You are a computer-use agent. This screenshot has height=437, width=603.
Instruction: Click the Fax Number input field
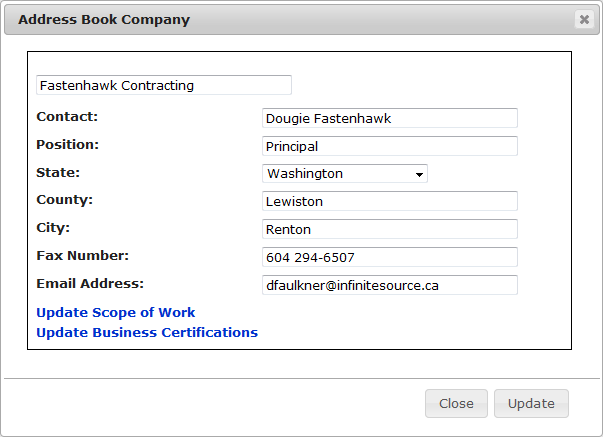pos(389,257)
